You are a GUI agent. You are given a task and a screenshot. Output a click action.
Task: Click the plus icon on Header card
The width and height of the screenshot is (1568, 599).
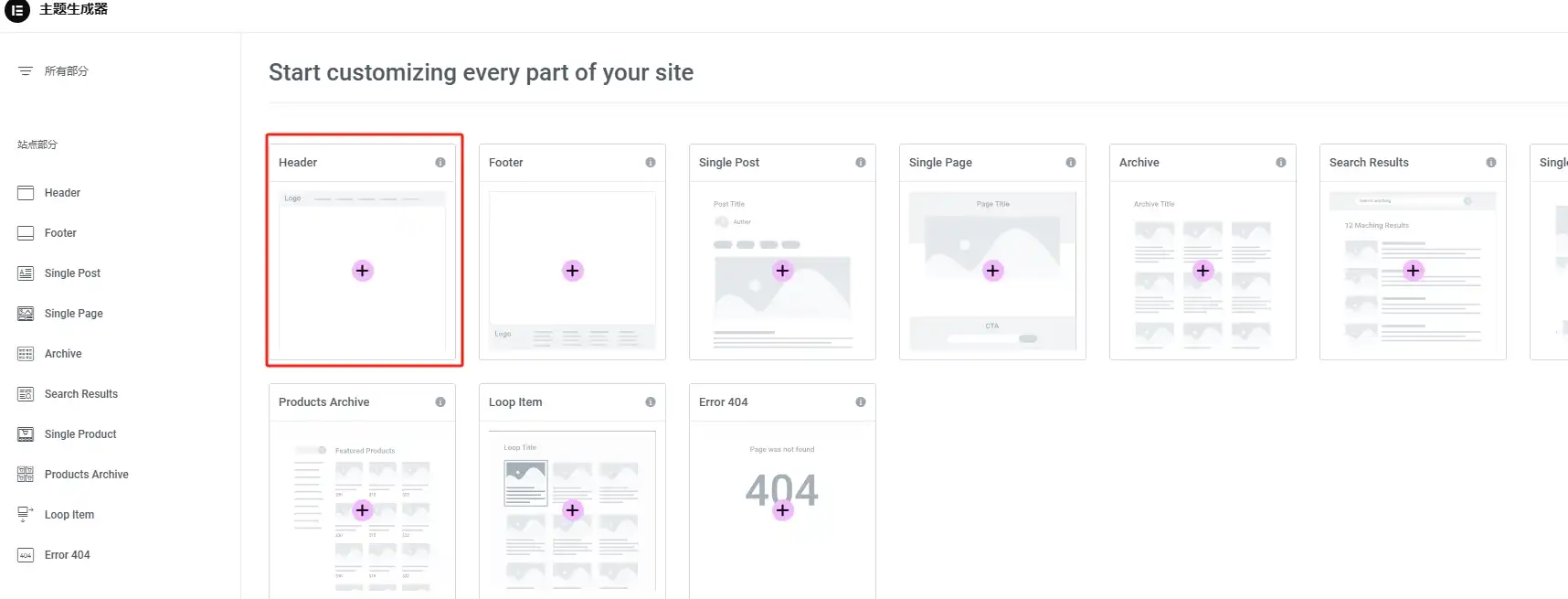tap(363, 271)
